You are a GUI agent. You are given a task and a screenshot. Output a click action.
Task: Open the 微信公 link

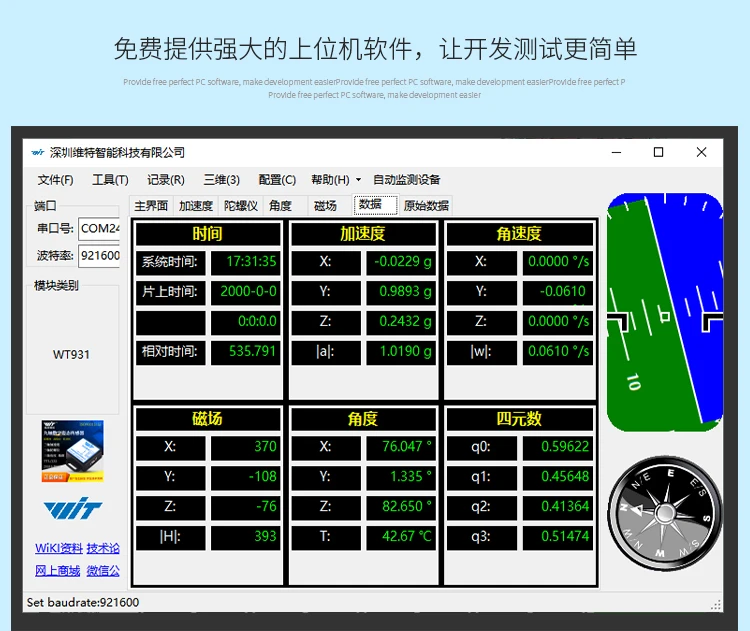pos(103,571)
